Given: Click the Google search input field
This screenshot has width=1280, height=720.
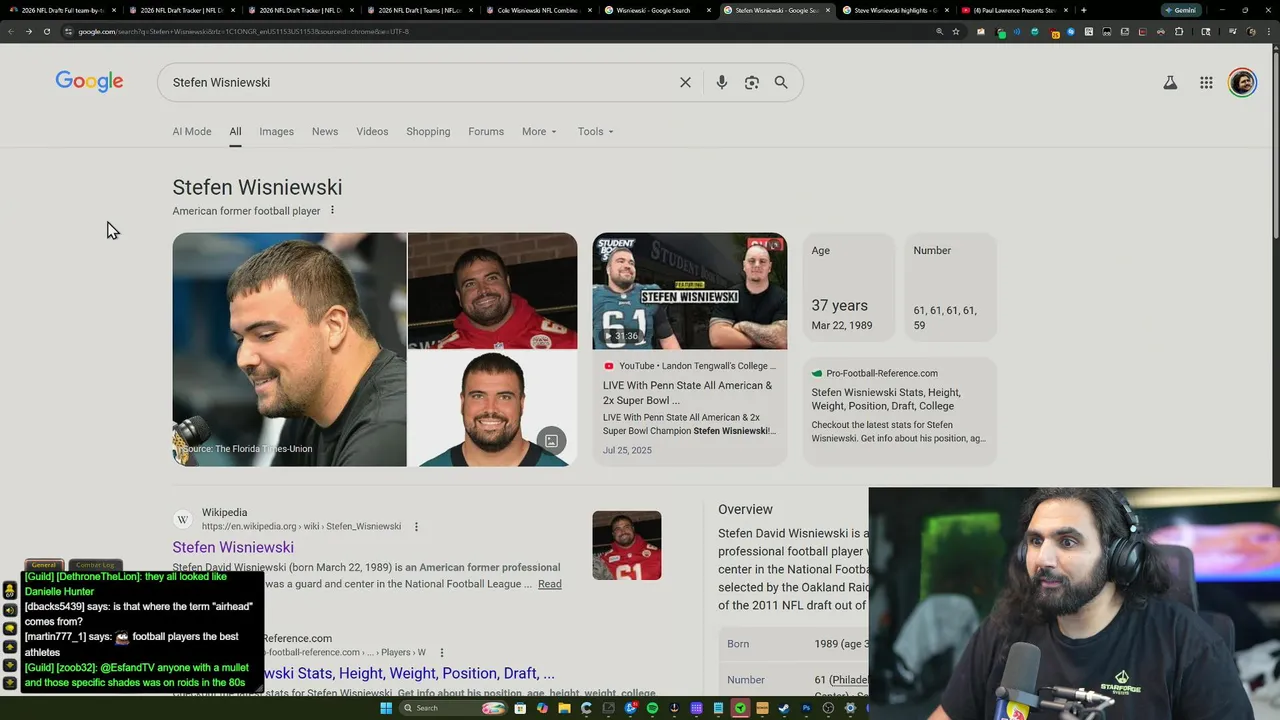Looking at the screenshot, I should pos(420,82).
